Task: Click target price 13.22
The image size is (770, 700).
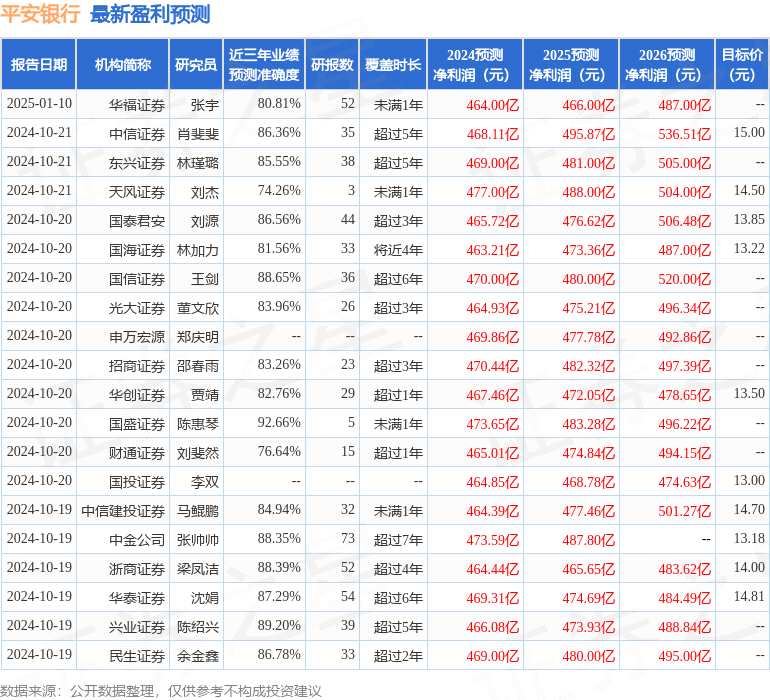Action: (x=749, y=249)
